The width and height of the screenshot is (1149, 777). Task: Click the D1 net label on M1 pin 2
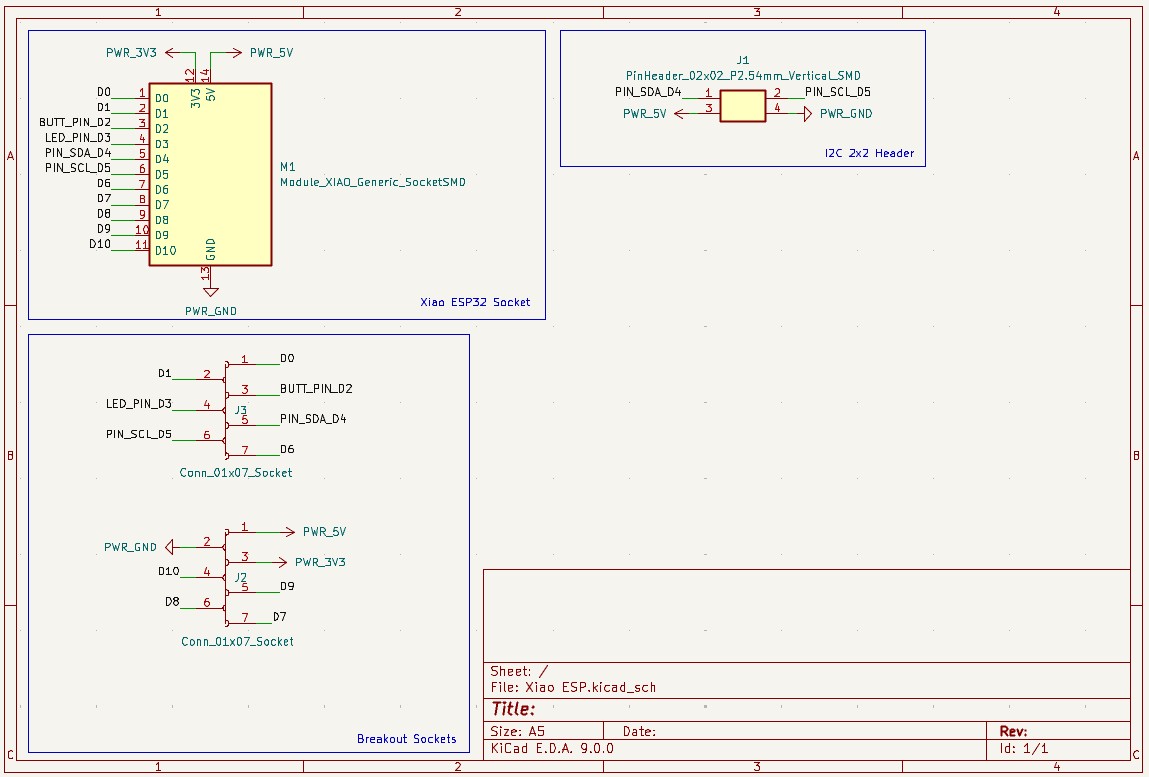103,107
